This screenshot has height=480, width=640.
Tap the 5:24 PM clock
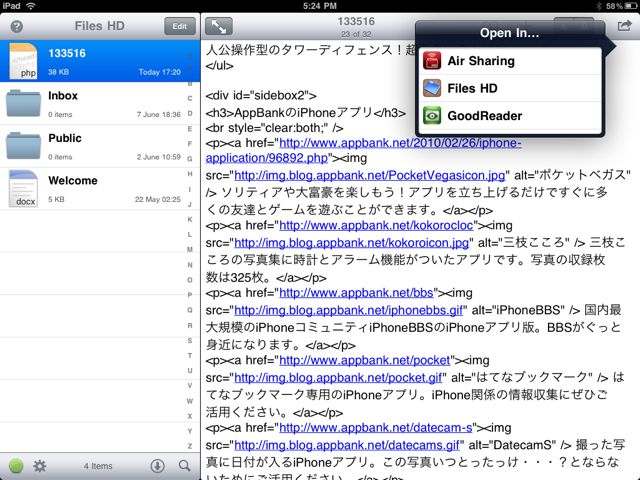pyautogui.click(x=320, y=6)
